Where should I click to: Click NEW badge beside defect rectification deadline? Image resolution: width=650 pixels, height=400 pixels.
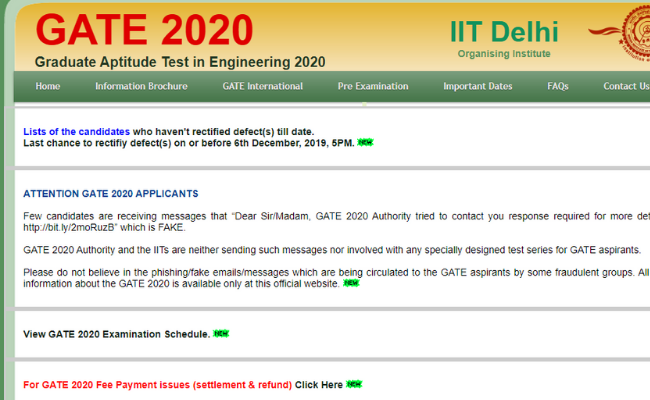[365, 144]
